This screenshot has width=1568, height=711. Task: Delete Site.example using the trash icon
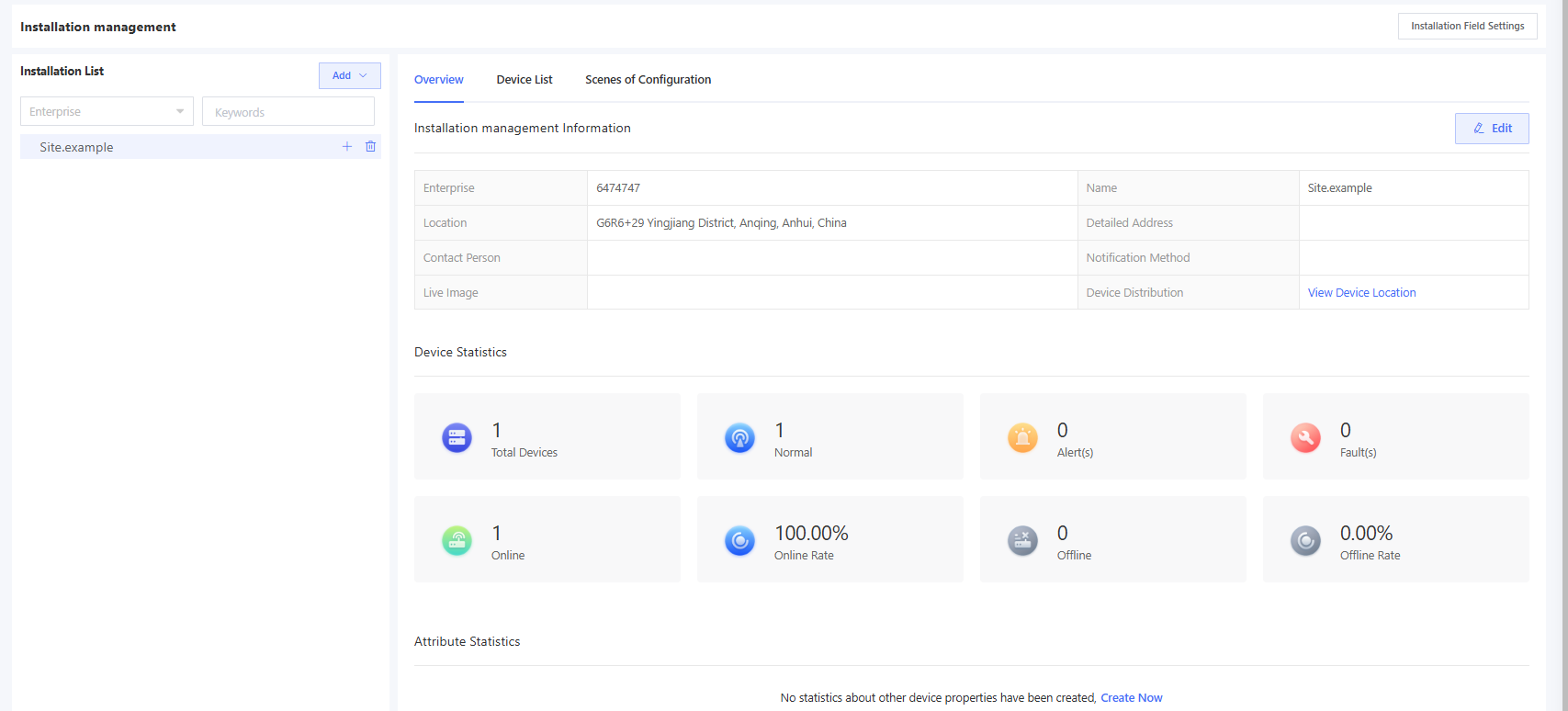click(370, 147)
